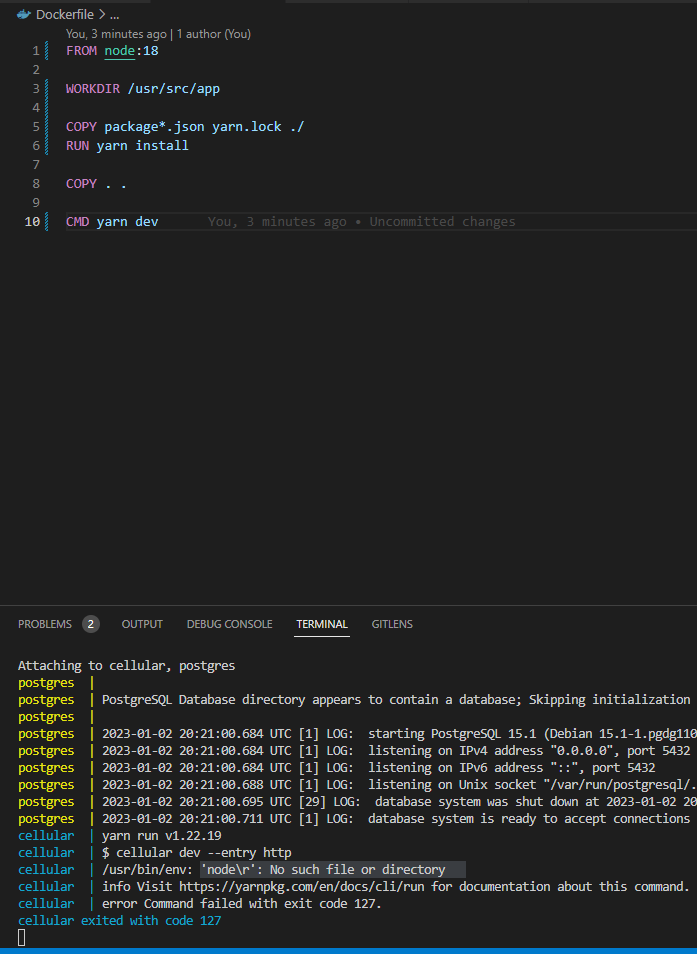Open the DEBUG CONSOLE tab

click(229, 623)
